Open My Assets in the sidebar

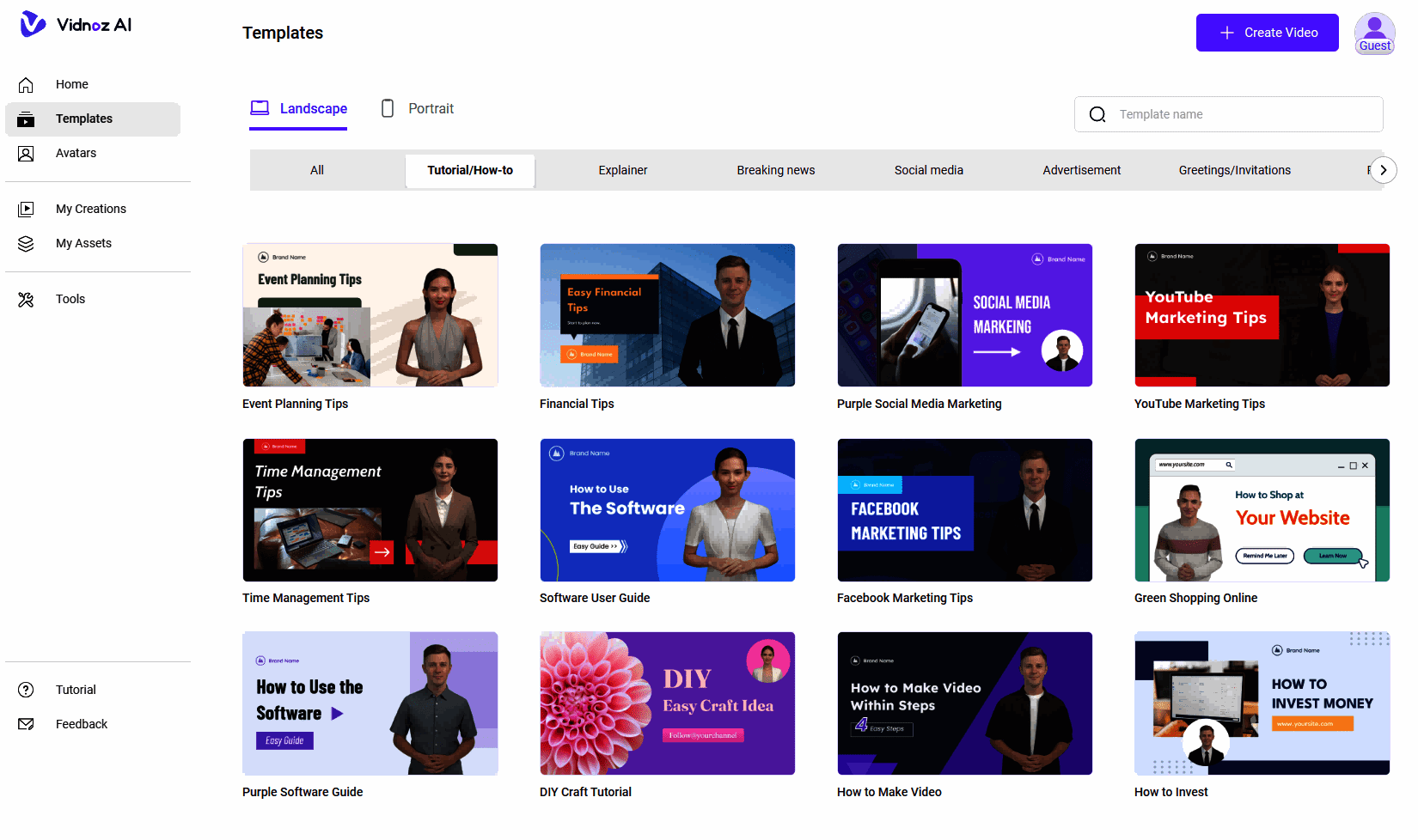tap(83, 243)
